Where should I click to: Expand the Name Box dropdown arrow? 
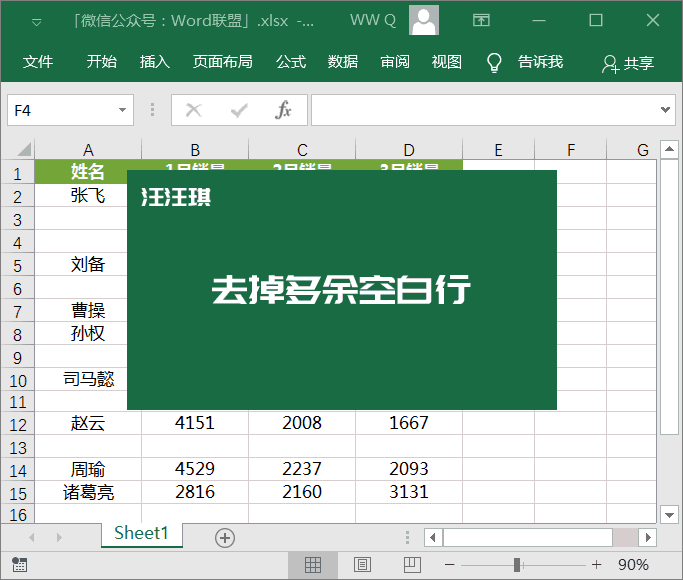click(122, 110)
